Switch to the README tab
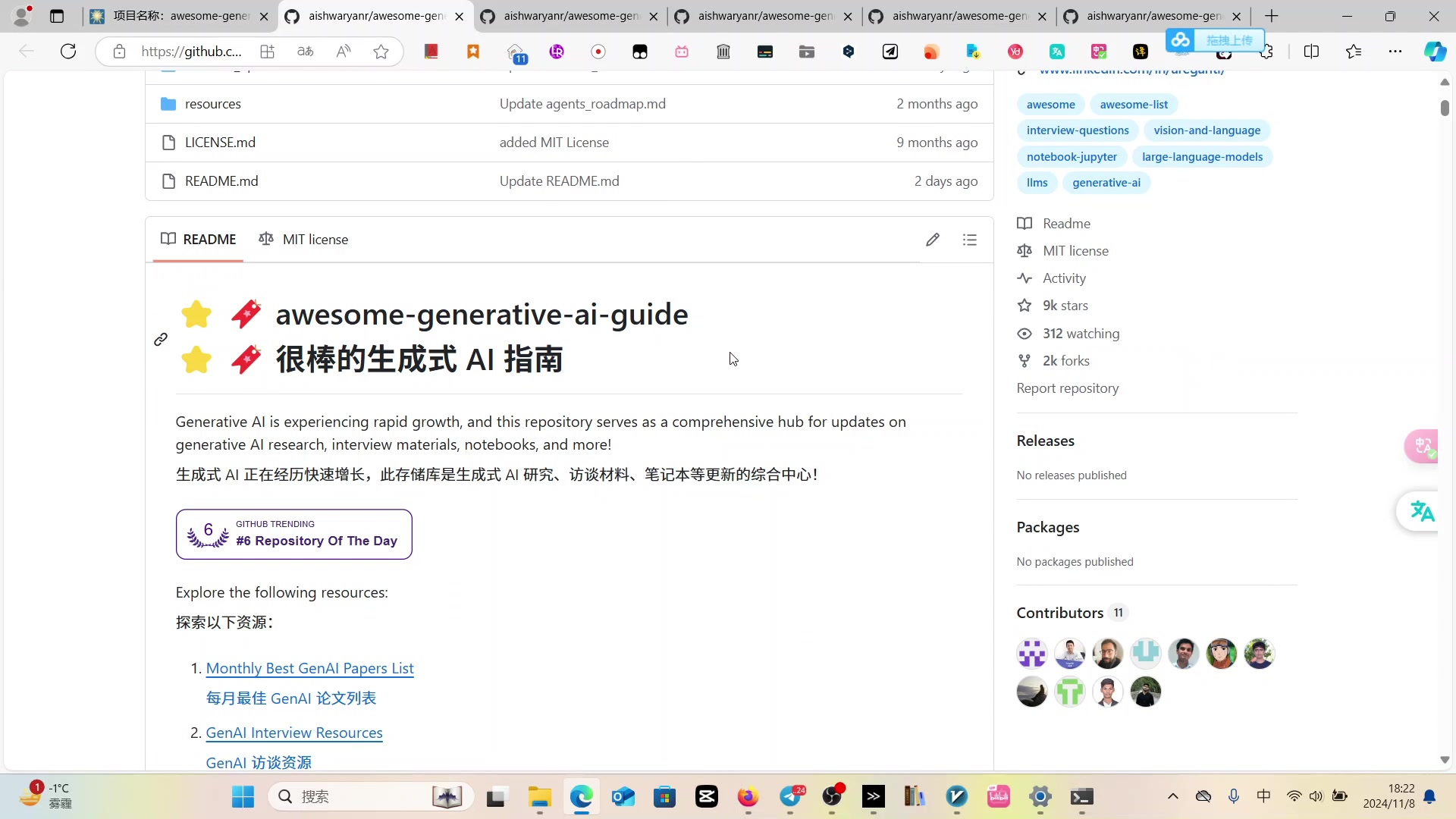 199,240
